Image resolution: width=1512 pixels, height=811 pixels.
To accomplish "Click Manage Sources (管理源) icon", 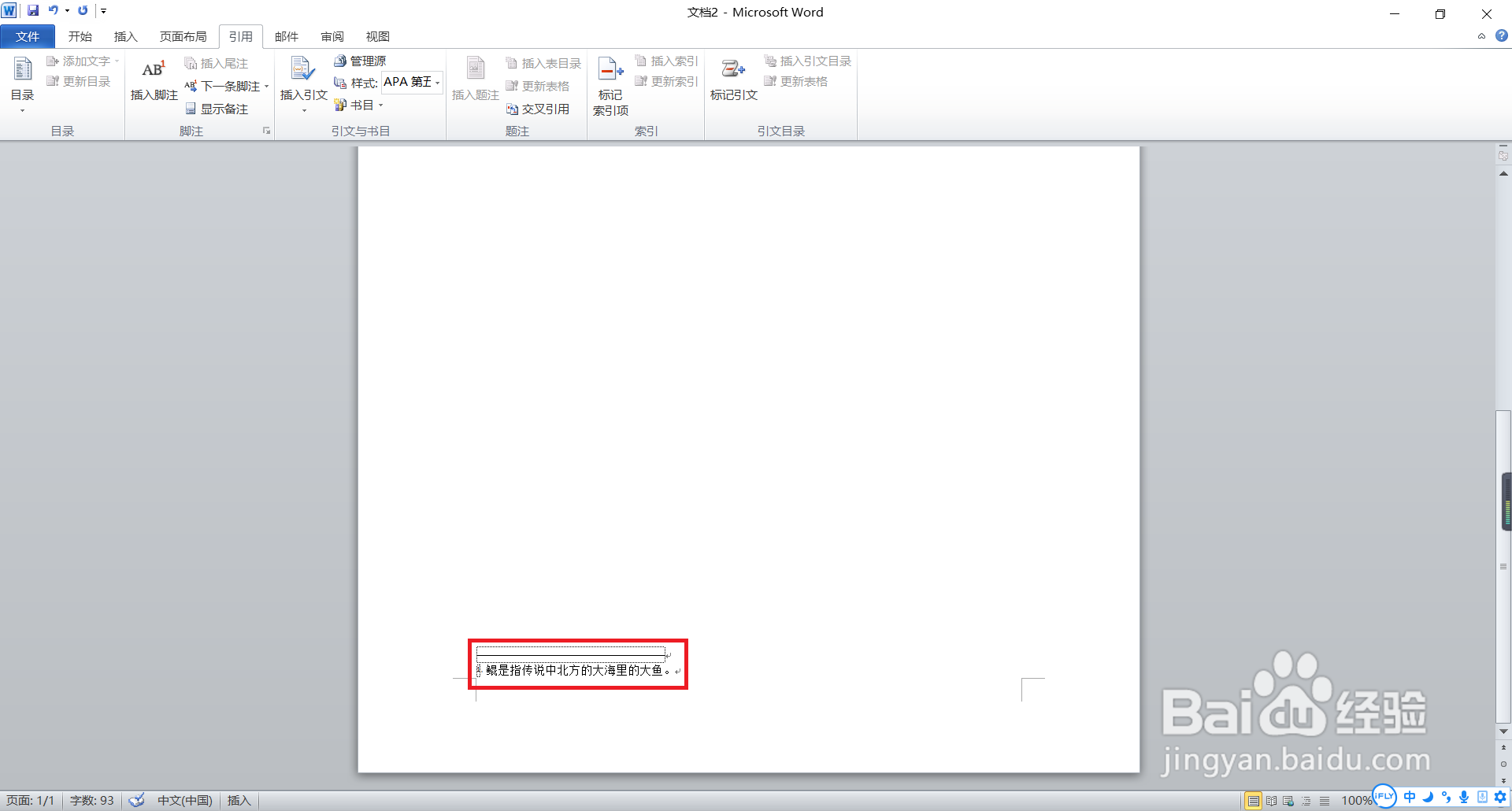I will 340,61.
